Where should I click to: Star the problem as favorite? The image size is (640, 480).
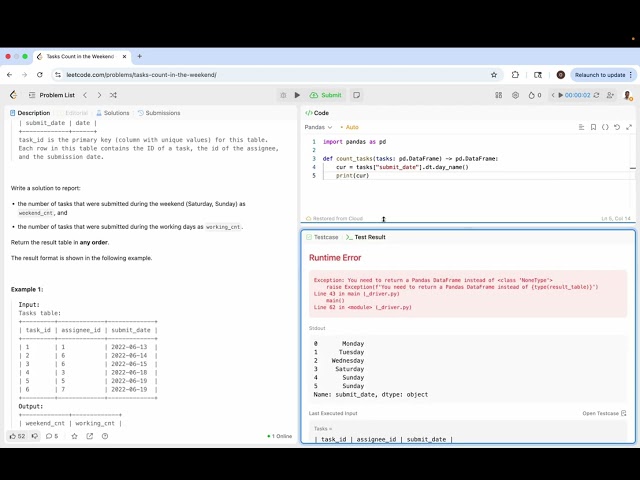pos(73,436)
